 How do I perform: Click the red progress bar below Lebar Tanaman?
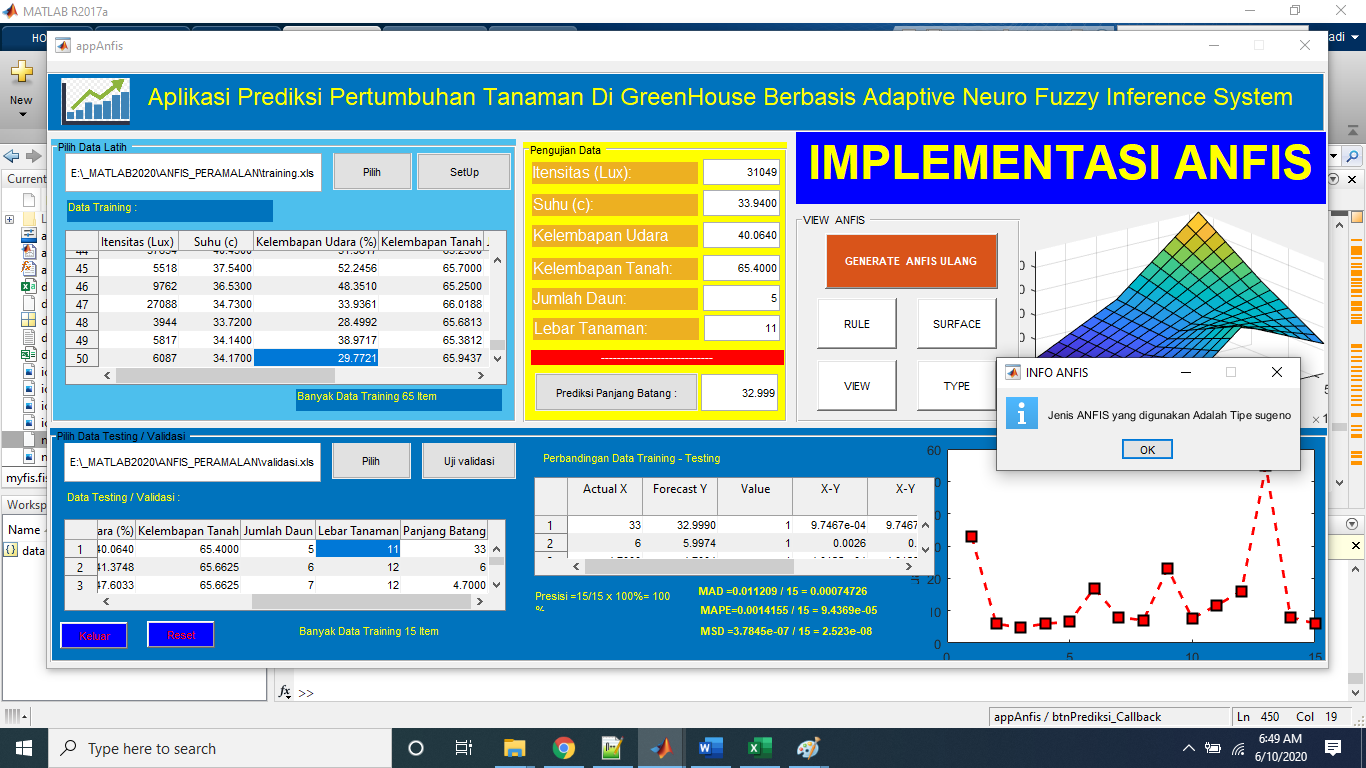point(655,356)
